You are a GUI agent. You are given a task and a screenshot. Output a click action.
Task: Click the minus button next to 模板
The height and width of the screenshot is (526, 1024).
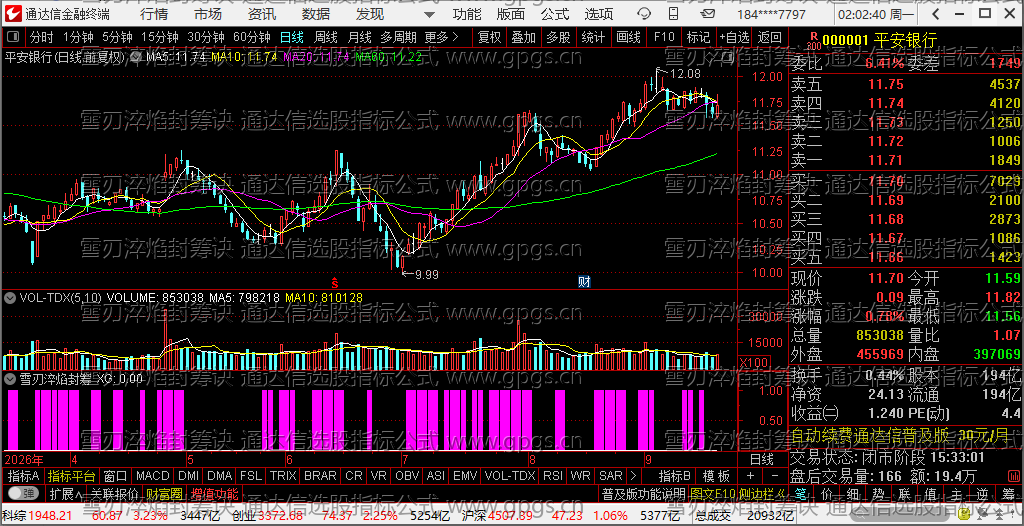click(775, 476)
